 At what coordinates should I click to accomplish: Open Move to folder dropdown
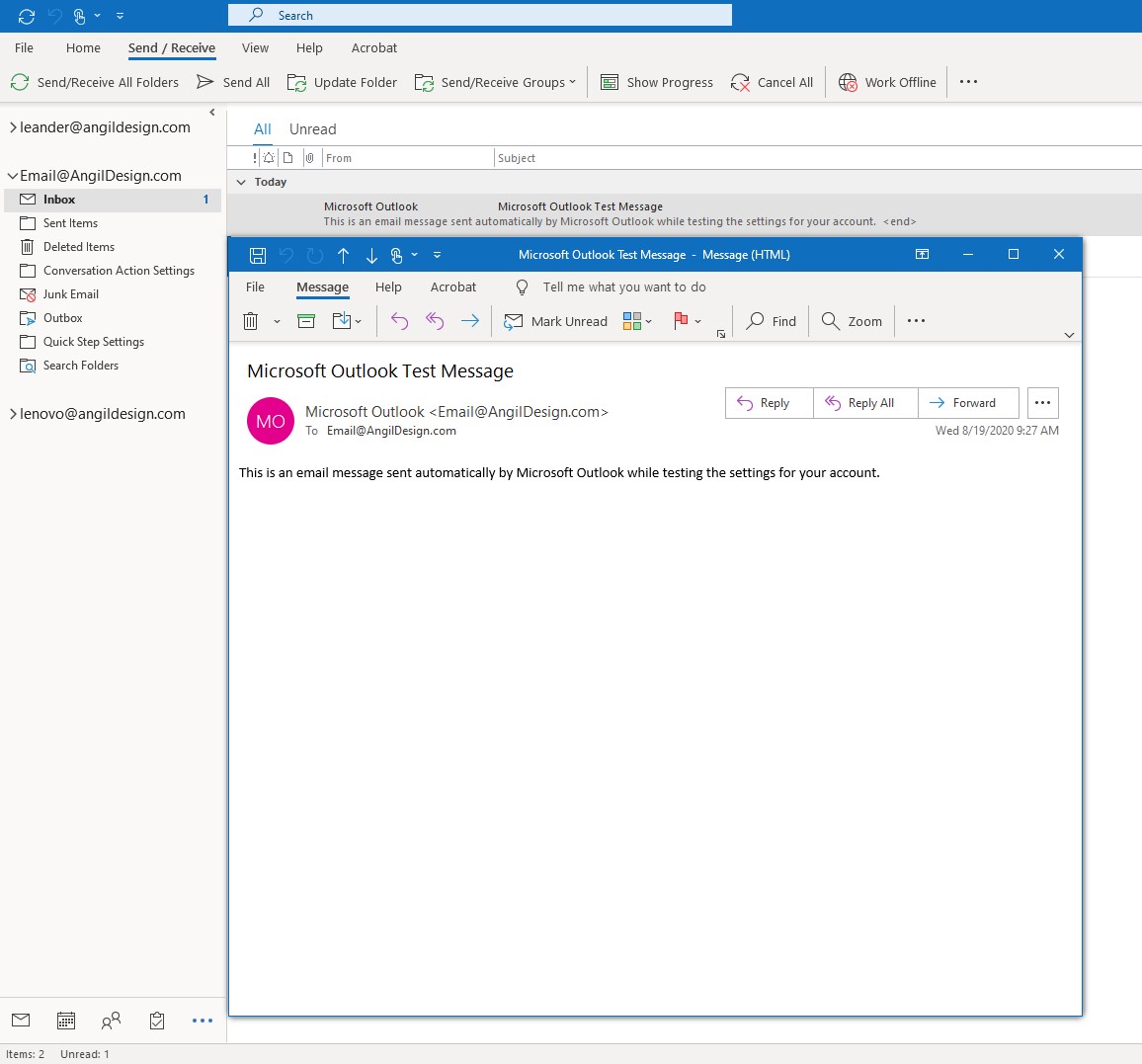pyautogui.click(x=347, y=321)
